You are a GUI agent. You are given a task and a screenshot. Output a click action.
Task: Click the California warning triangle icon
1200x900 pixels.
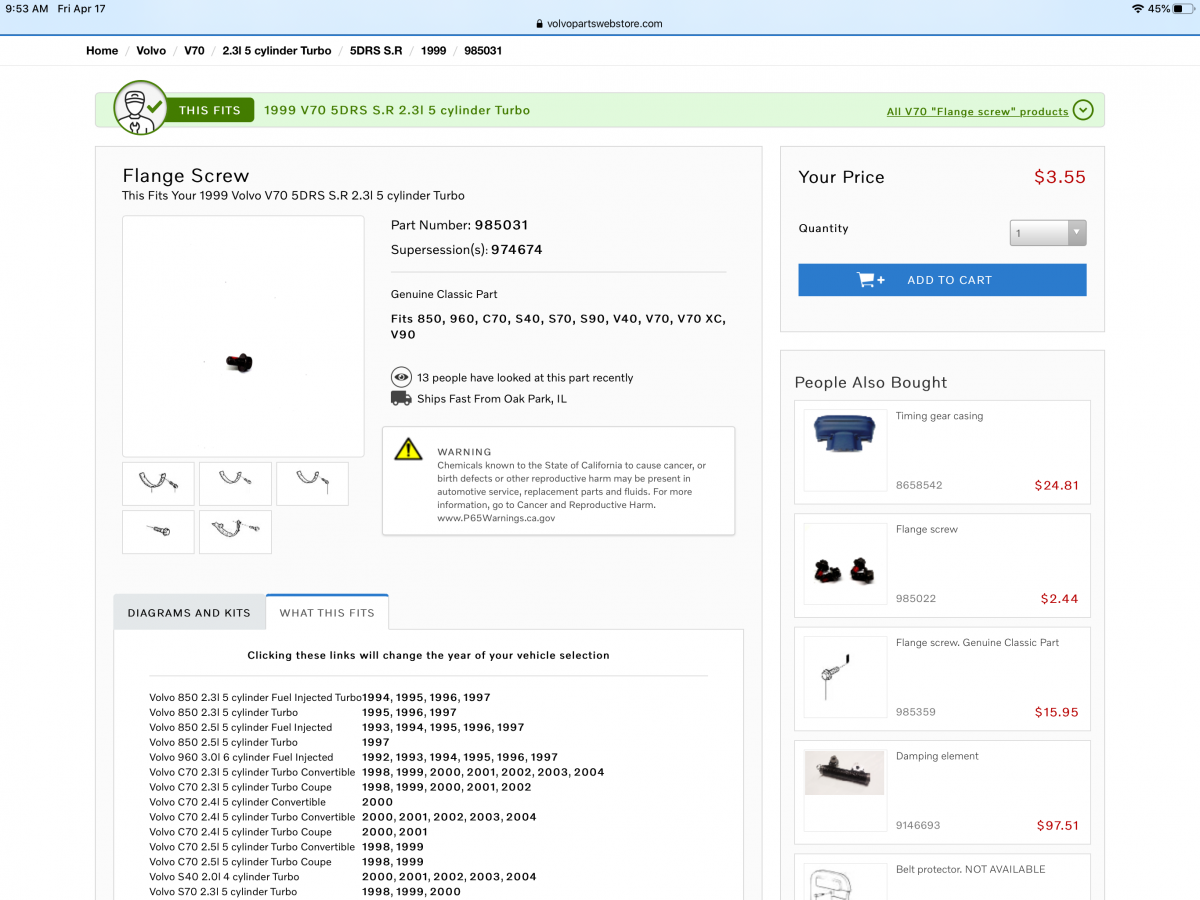tap(408, 449)
